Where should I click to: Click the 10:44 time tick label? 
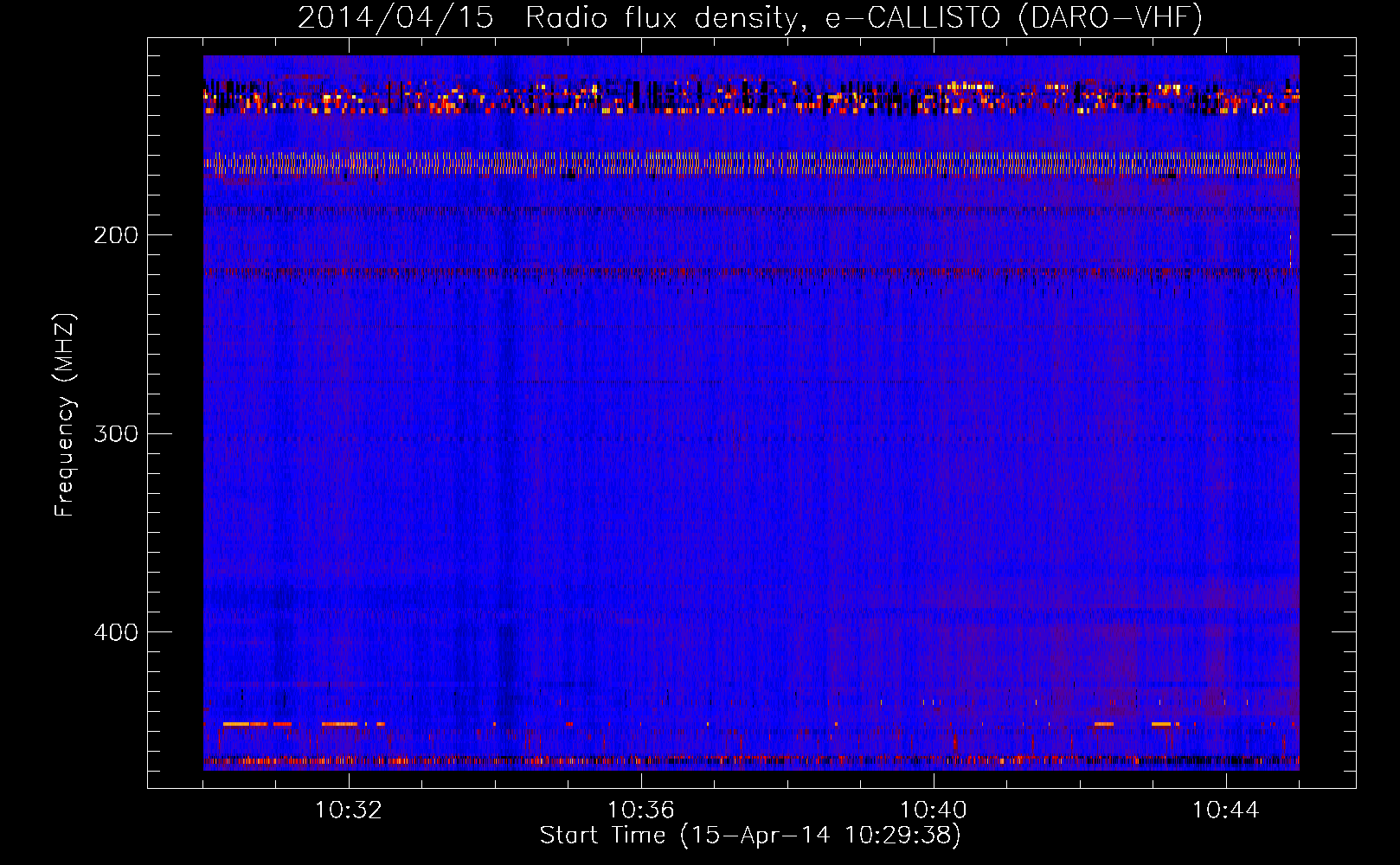pos(1226,811)
